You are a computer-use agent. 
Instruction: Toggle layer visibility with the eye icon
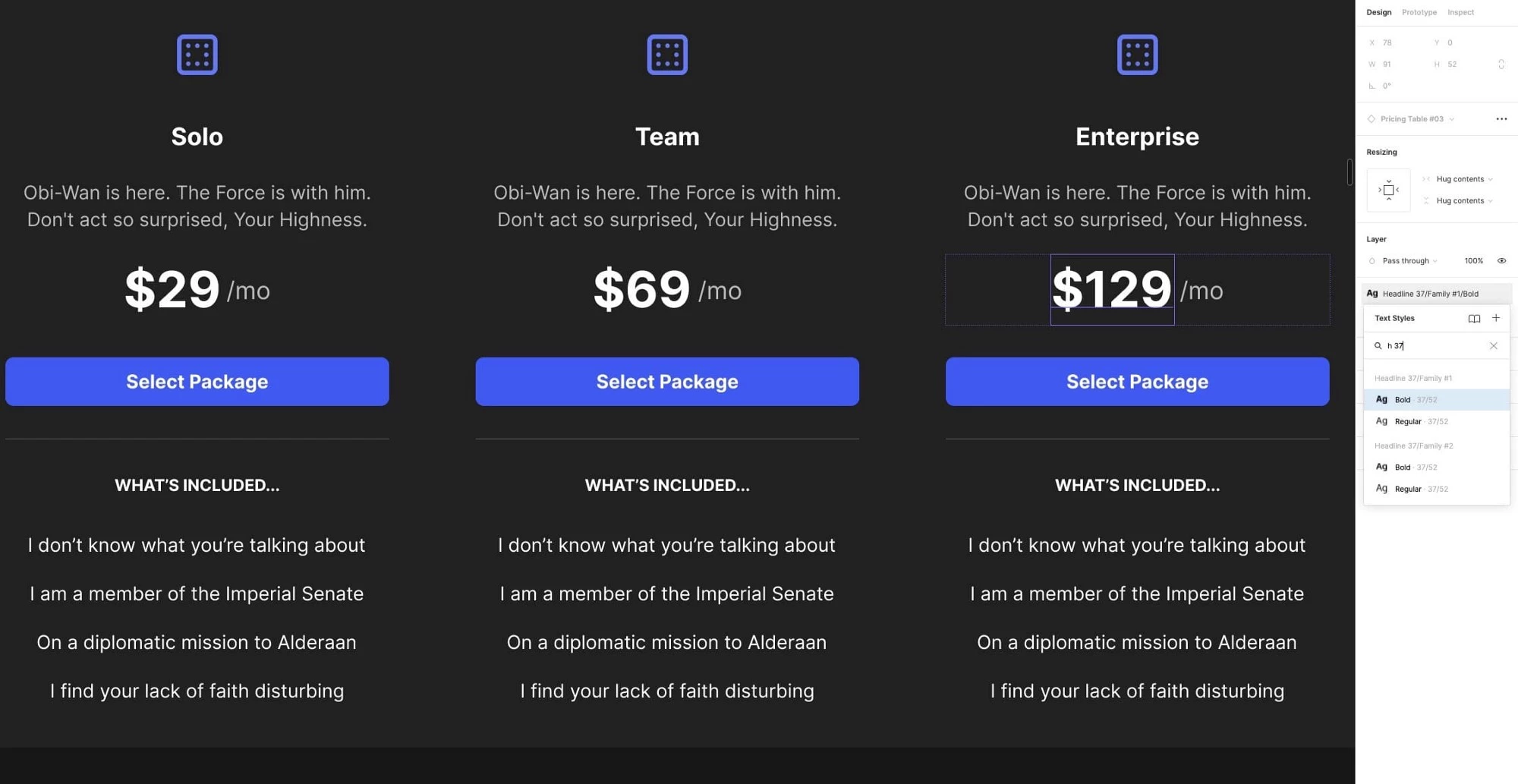point(1502,260)
